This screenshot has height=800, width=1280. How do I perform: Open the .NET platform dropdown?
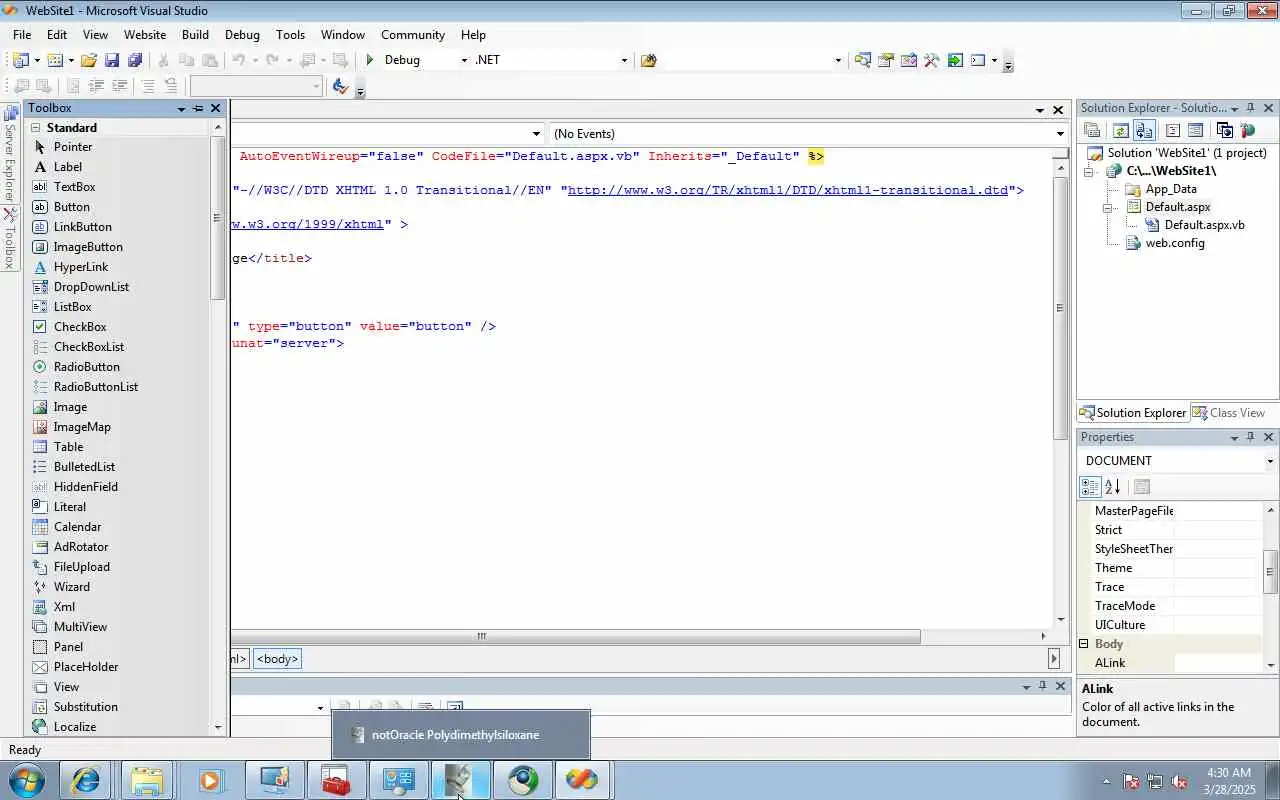click(x=624, y=60)
